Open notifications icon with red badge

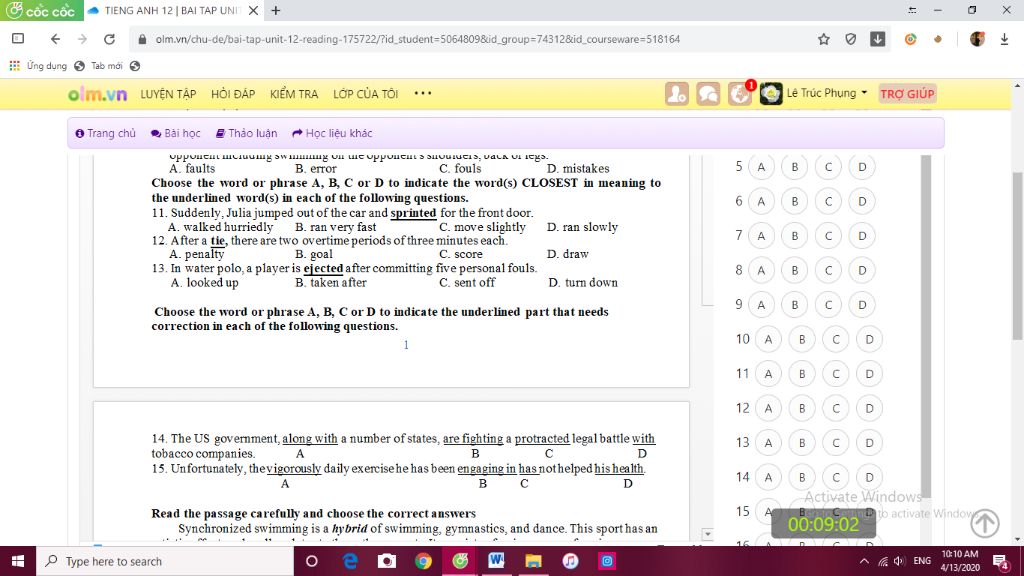tap(740, 94)
